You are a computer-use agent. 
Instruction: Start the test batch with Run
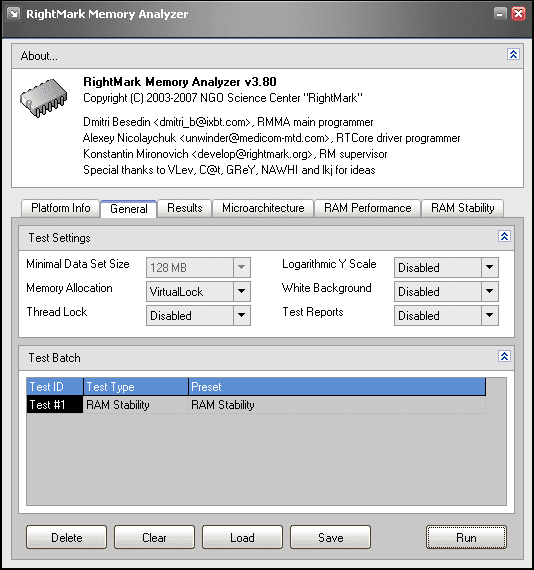pos(466,537)
